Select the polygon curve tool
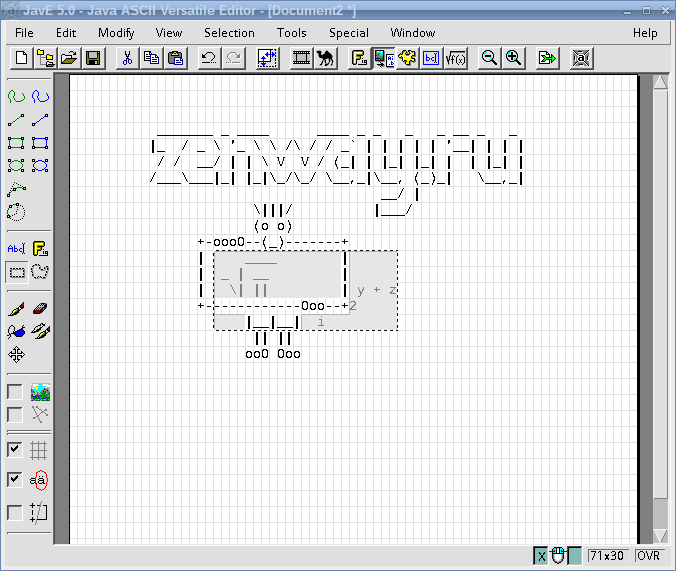 [16, 189]
